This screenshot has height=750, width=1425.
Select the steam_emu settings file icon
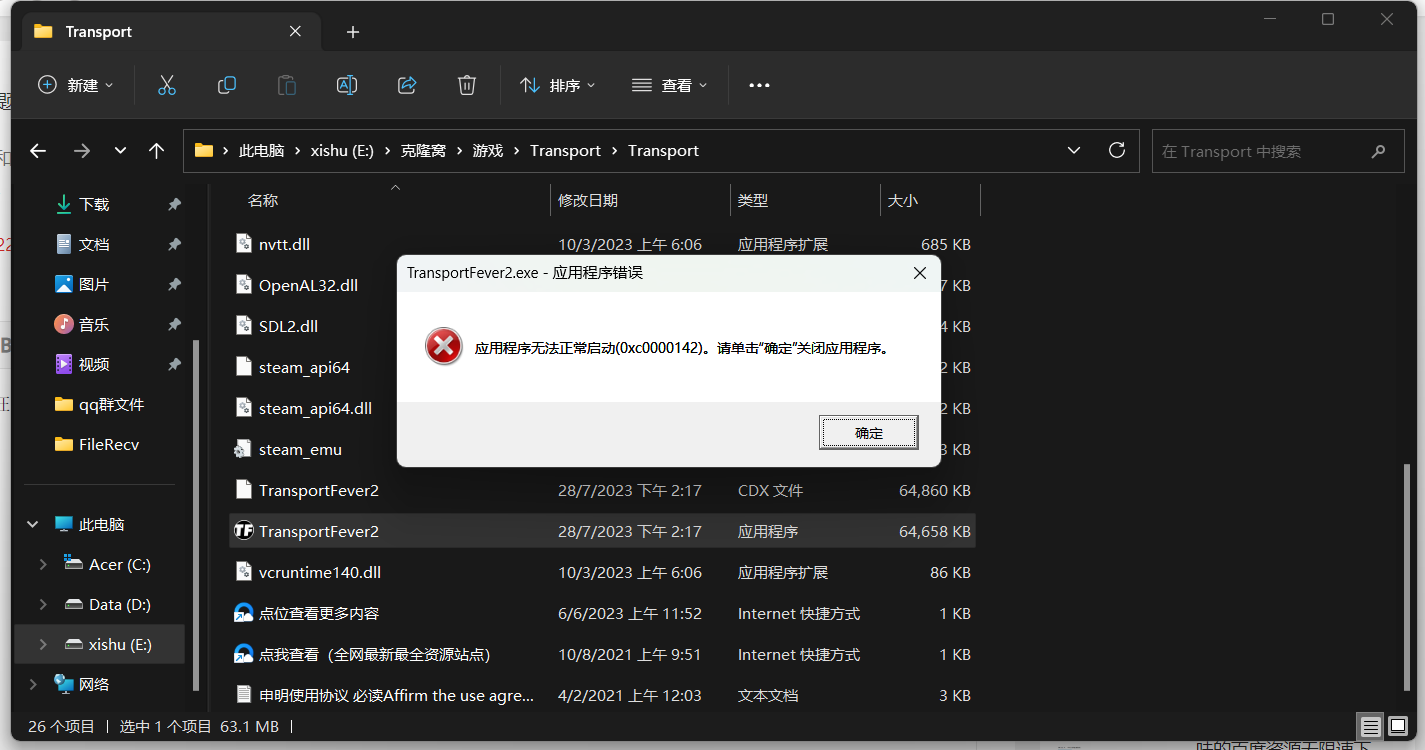[x=243, y=449]
